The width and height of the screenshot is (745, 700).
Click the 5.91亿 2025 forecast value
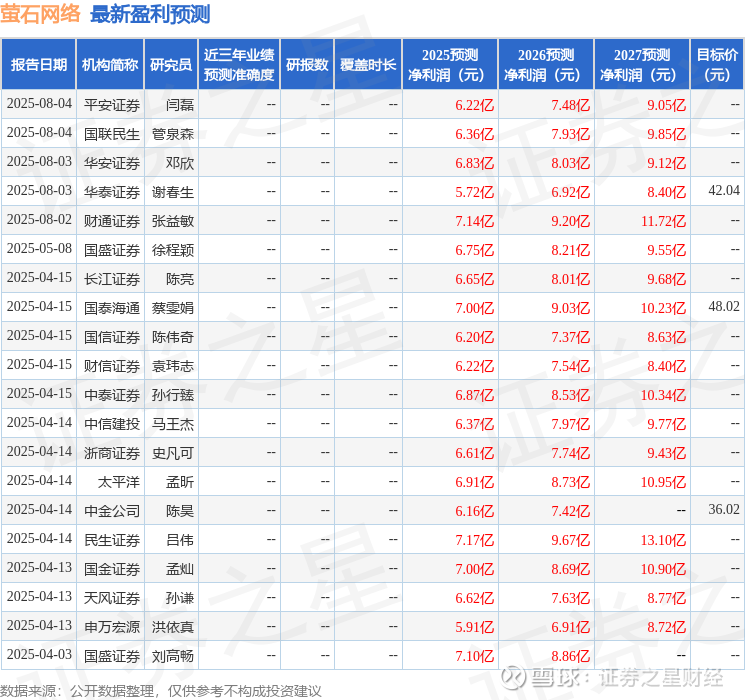pyautogui.click(x=474, y=627)
